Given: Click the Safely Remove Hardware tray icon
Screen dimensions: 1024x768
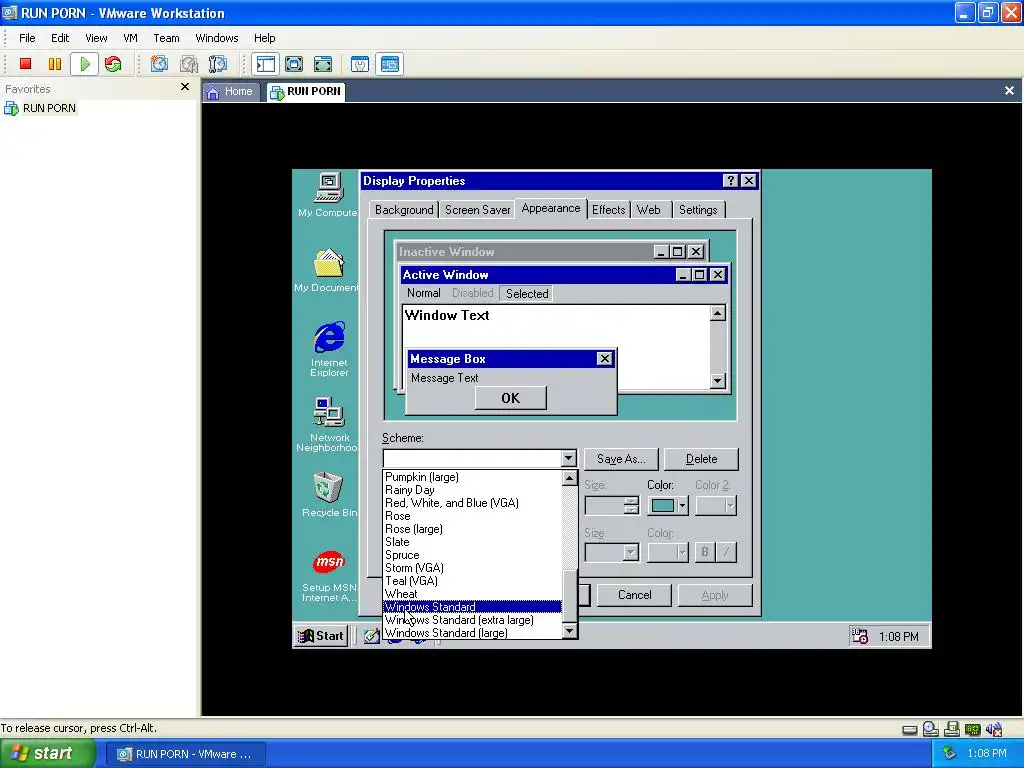Looking at the screenshot, I should tap(949, 754).
